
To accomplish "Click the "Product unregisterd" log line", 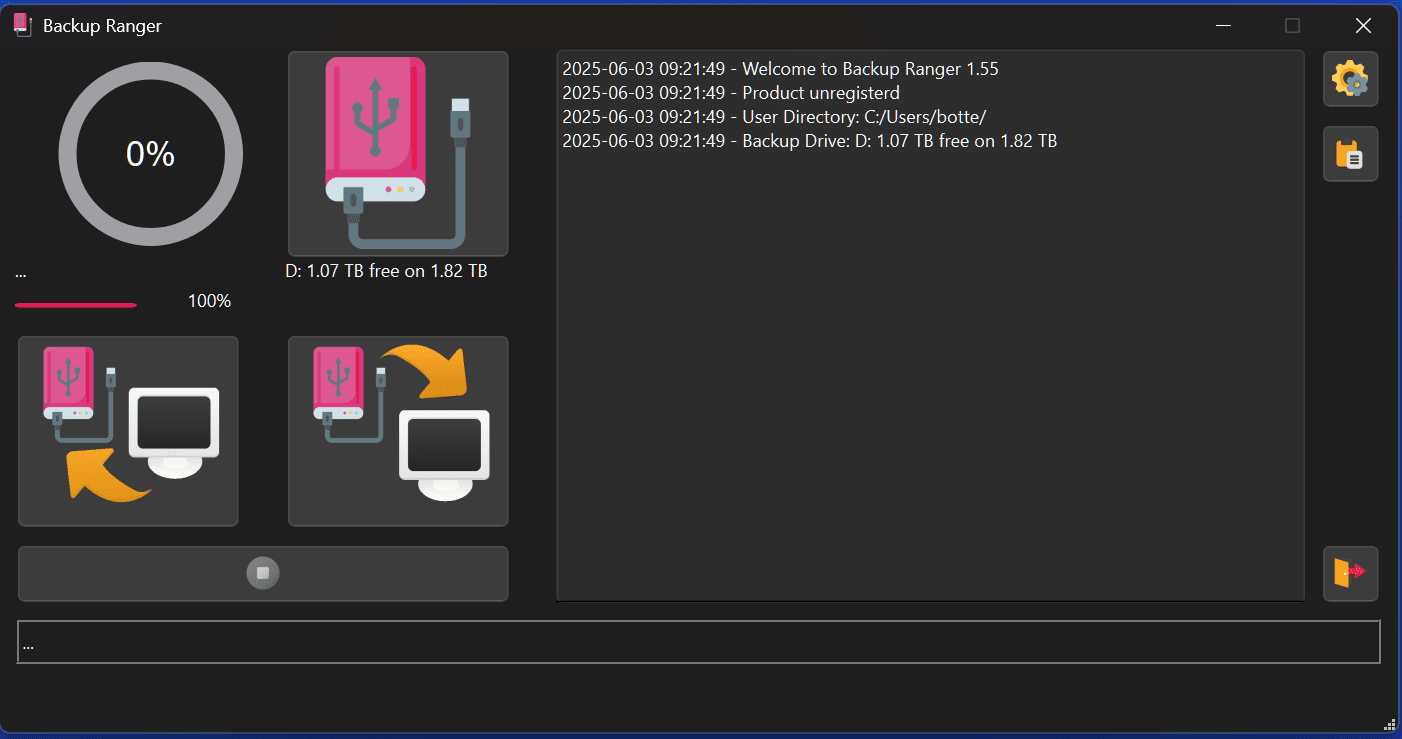I will point(731,93).
